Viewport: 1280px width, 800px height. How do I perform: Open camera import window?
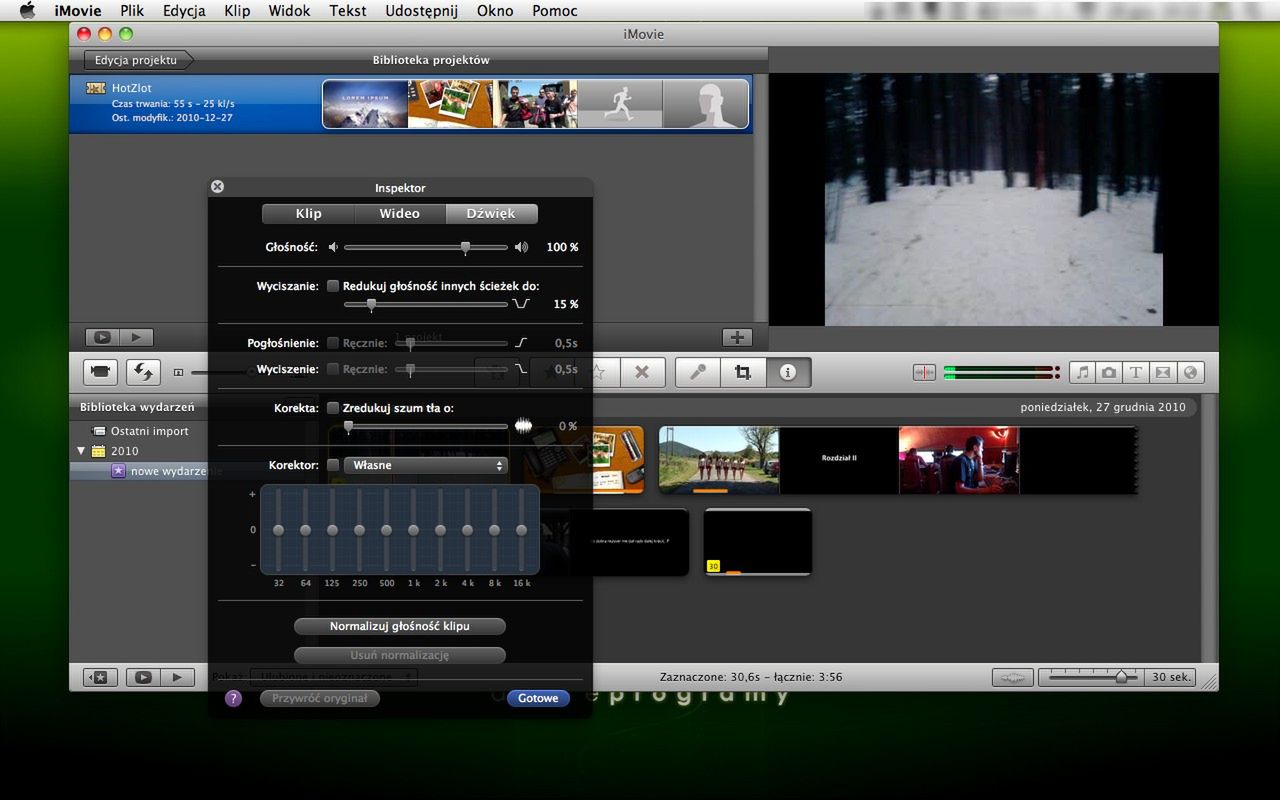click(x=100, y=371)
